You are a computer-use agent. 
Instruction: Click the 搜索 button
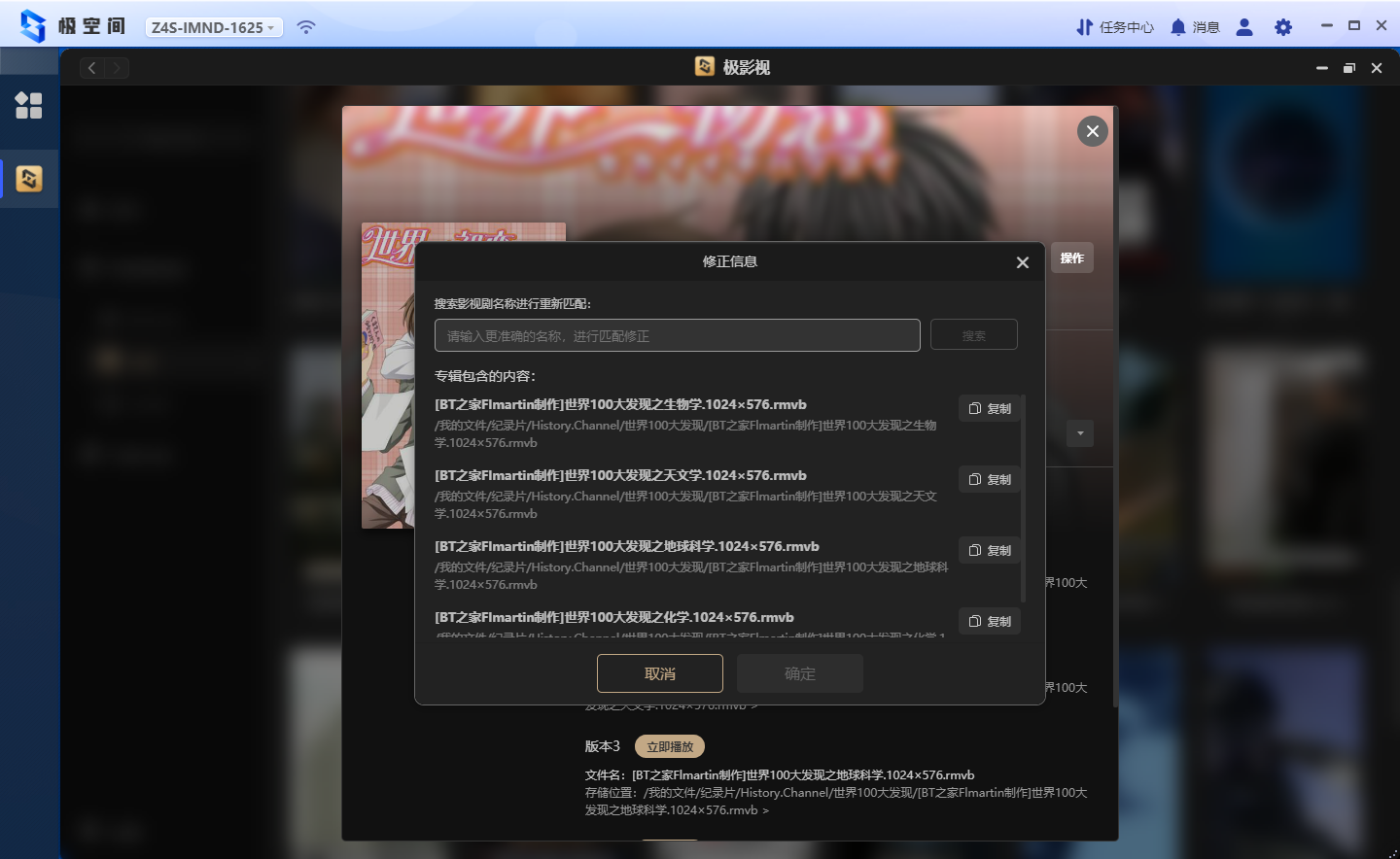tap(974, 334)
